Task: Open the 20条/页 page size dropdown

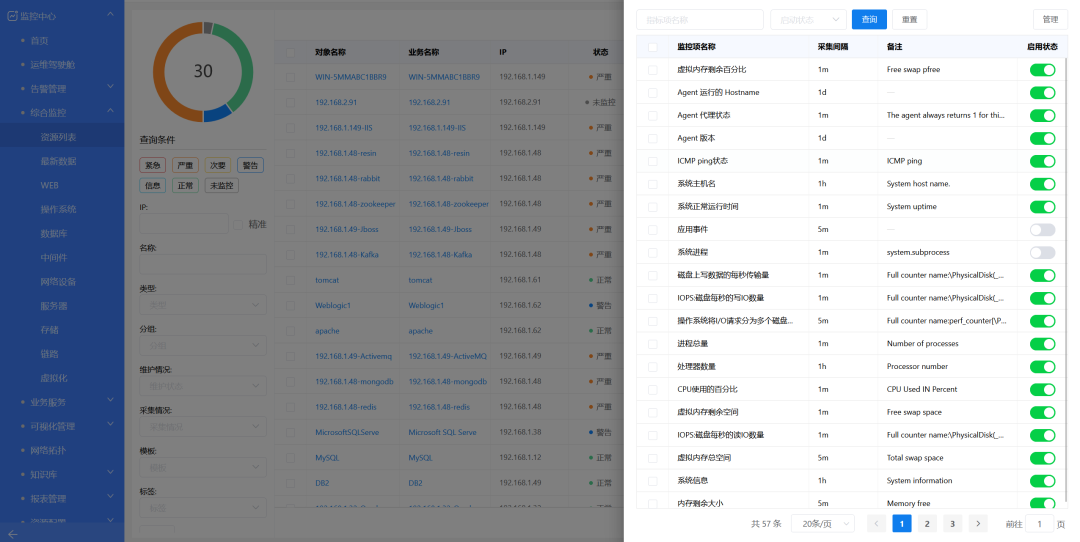Action: [822, 523]
